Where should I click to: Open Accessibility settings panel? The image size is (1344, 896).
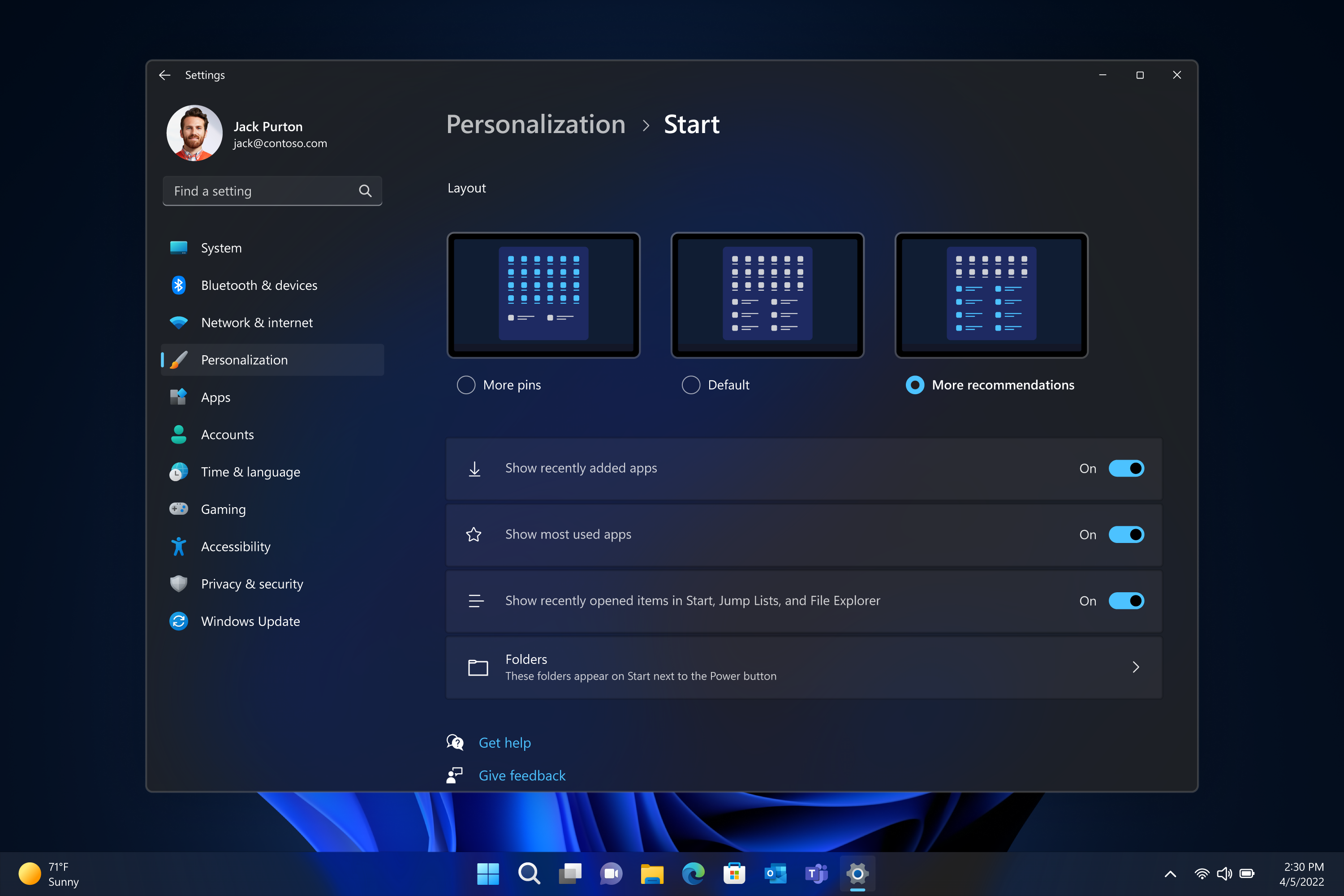tap(235, 546)
